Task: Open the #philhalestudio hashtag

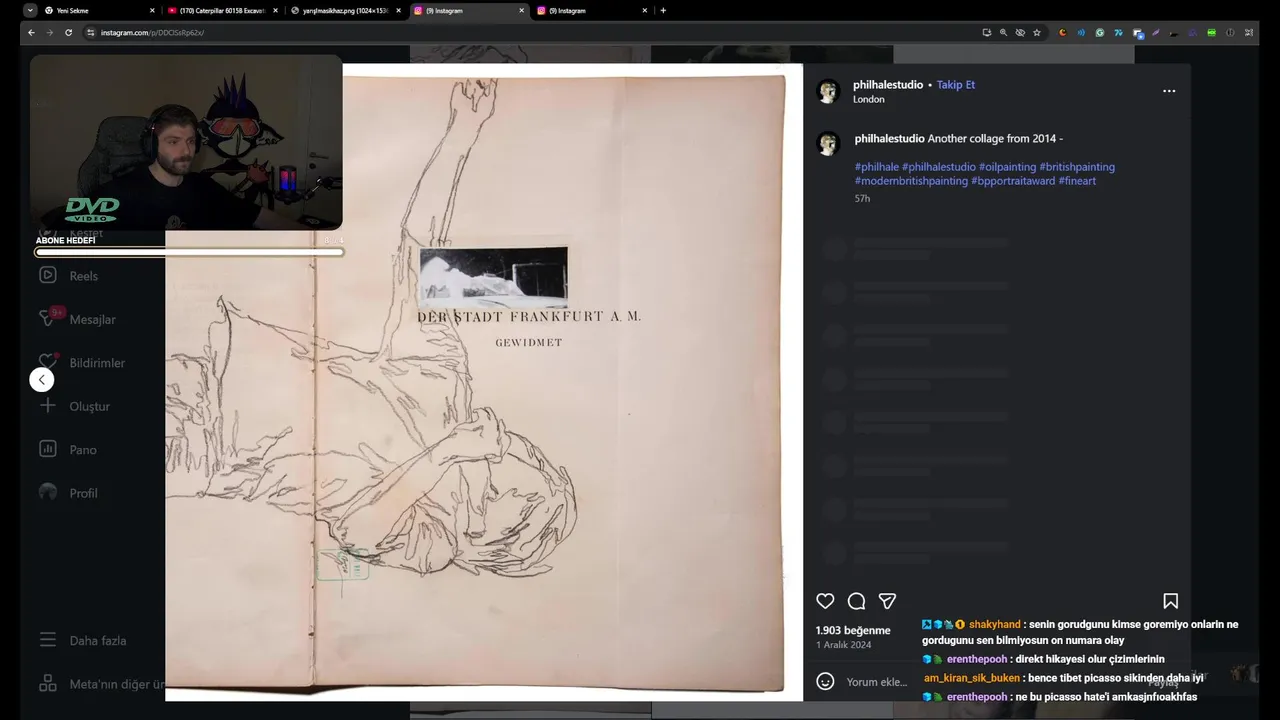Action: 939,167
